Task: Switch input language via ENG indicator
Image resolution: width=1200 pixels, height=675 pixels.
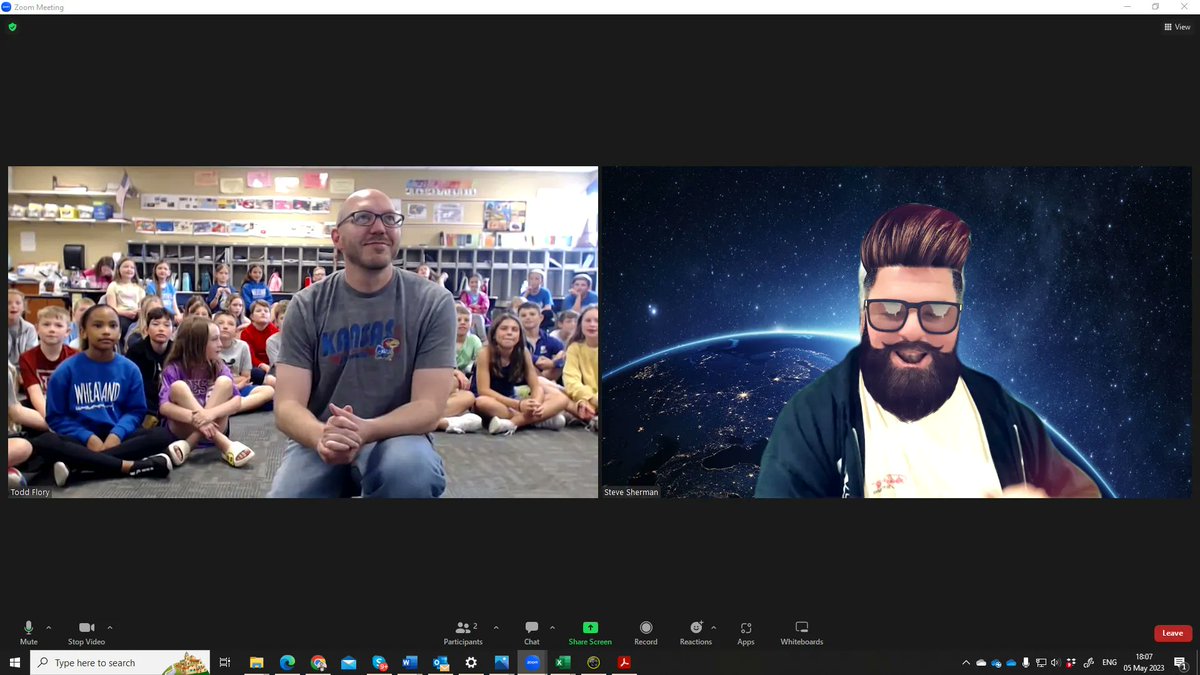Action: point(1109,662)
